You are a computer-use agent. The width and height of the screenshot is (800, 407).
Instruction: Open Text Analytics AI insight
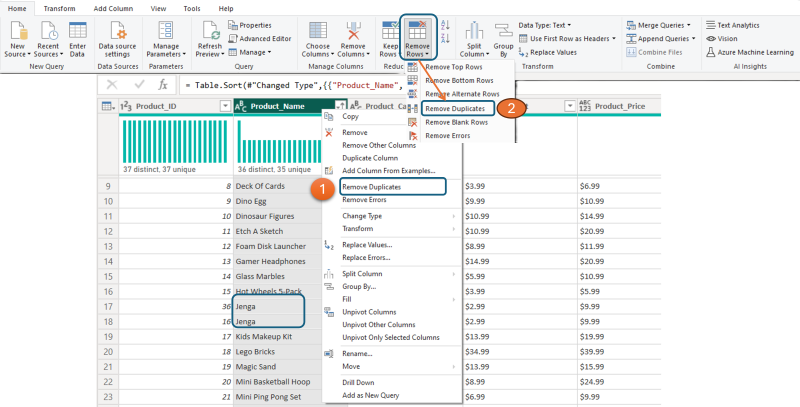pos(733,25)
